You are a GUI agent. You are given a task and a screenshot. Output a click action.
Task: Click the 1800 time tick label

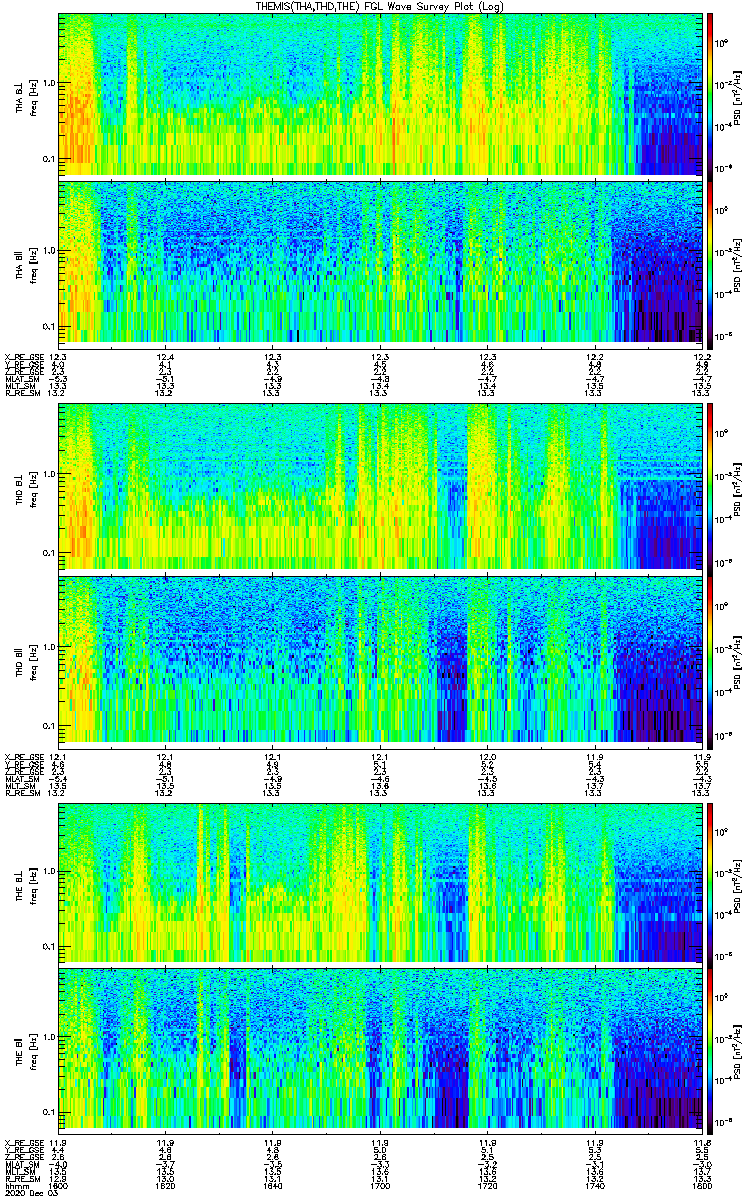click(701, 1186)
